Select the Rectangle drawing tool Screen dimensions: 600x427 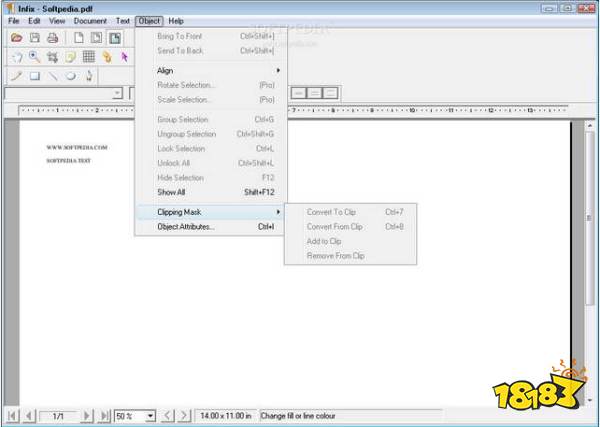[34, 75]
